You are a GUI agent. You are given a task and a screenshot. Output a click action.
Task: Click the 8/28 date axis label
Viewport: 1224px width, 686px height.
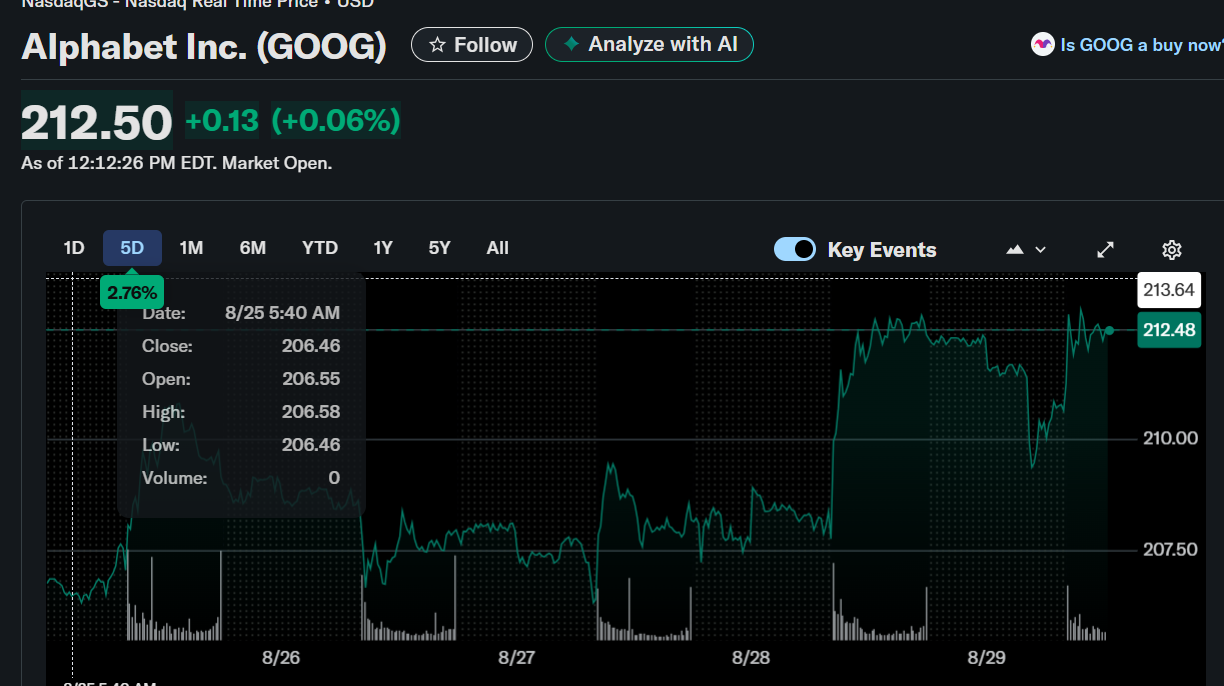[751, 658]
